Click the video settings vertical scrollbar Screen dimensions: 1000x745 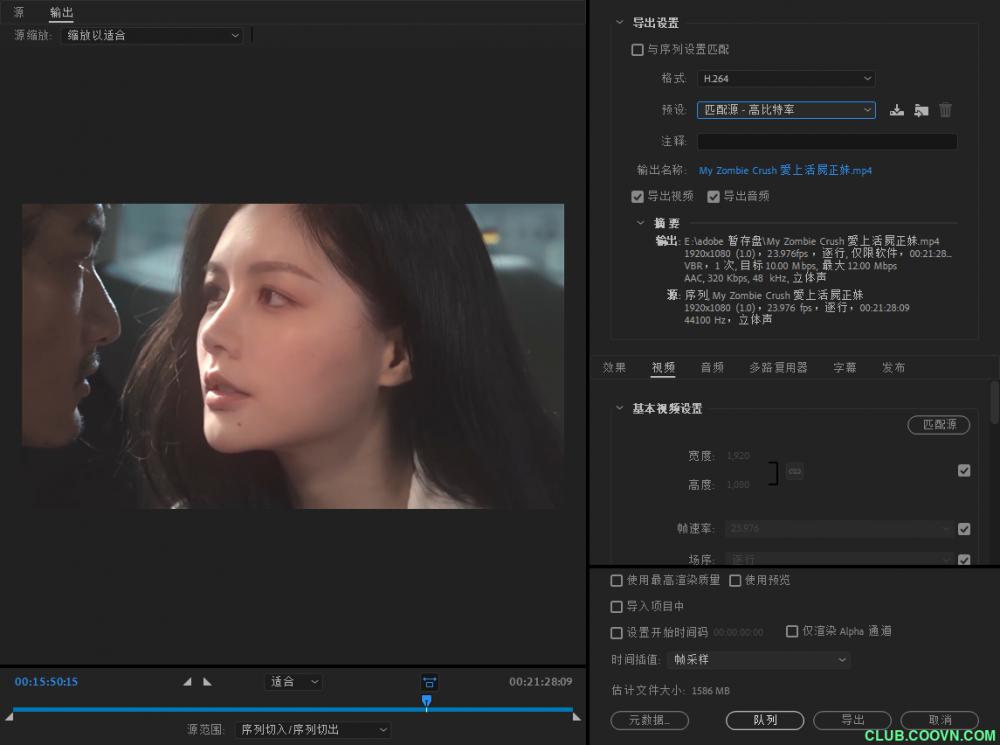pyautogui.click(x=994, y=402)
